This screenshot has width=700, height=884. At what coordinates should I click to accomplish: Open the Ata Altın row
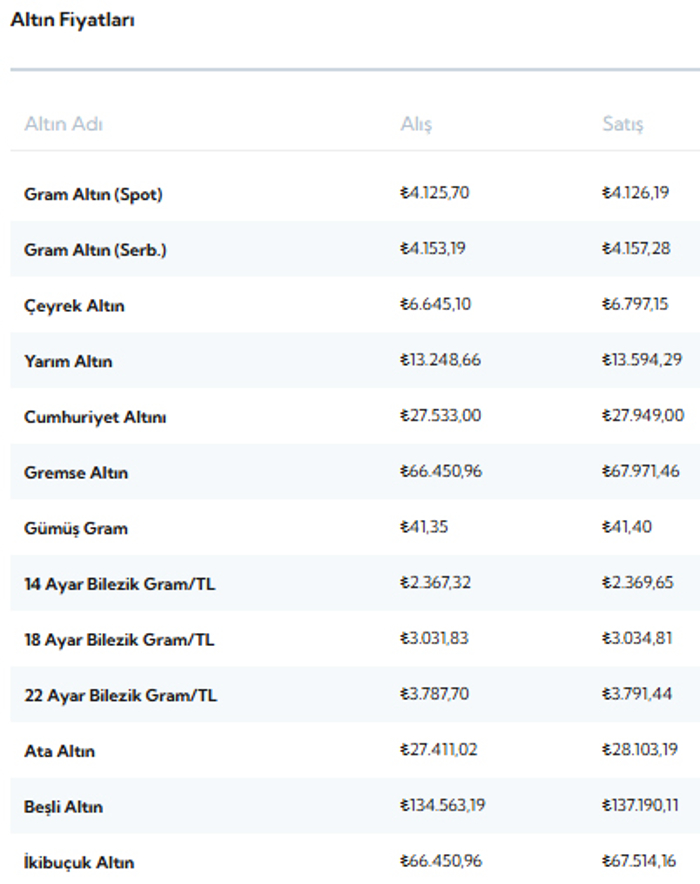[355, 750]
